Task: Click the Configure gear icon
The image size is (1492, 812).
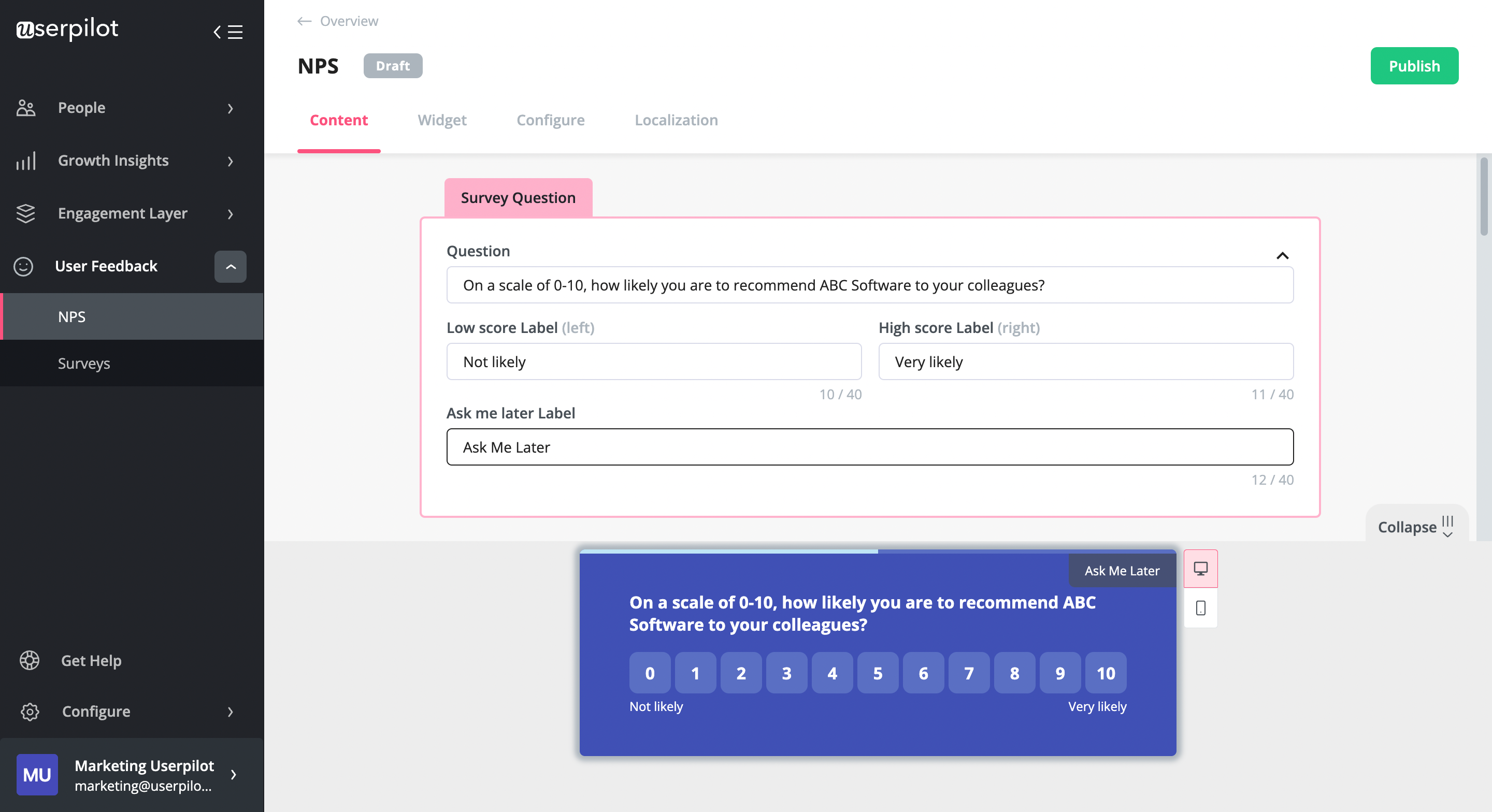Action: coord(30,712)
